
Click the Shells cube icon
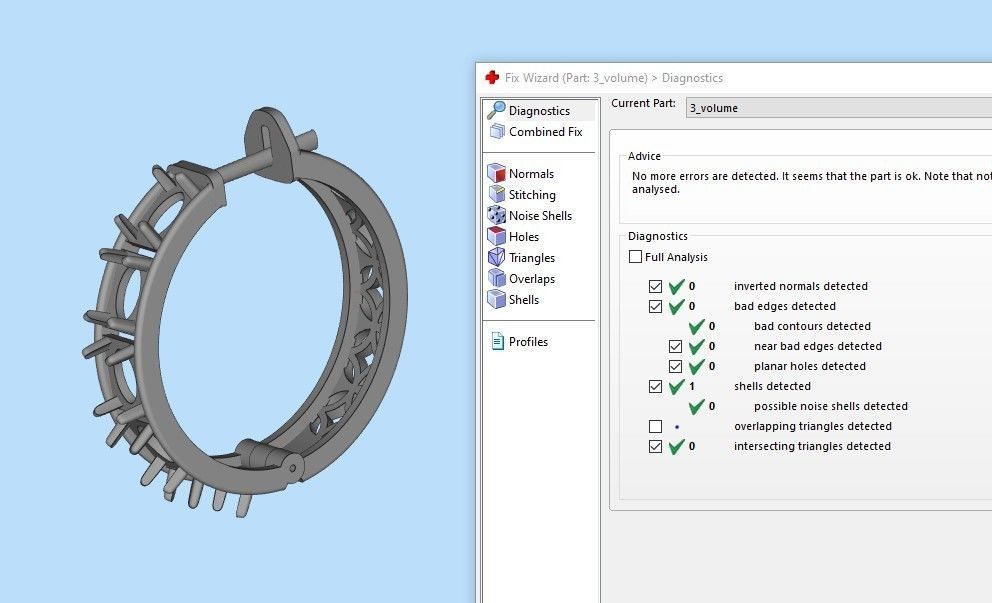click(497, 299)
